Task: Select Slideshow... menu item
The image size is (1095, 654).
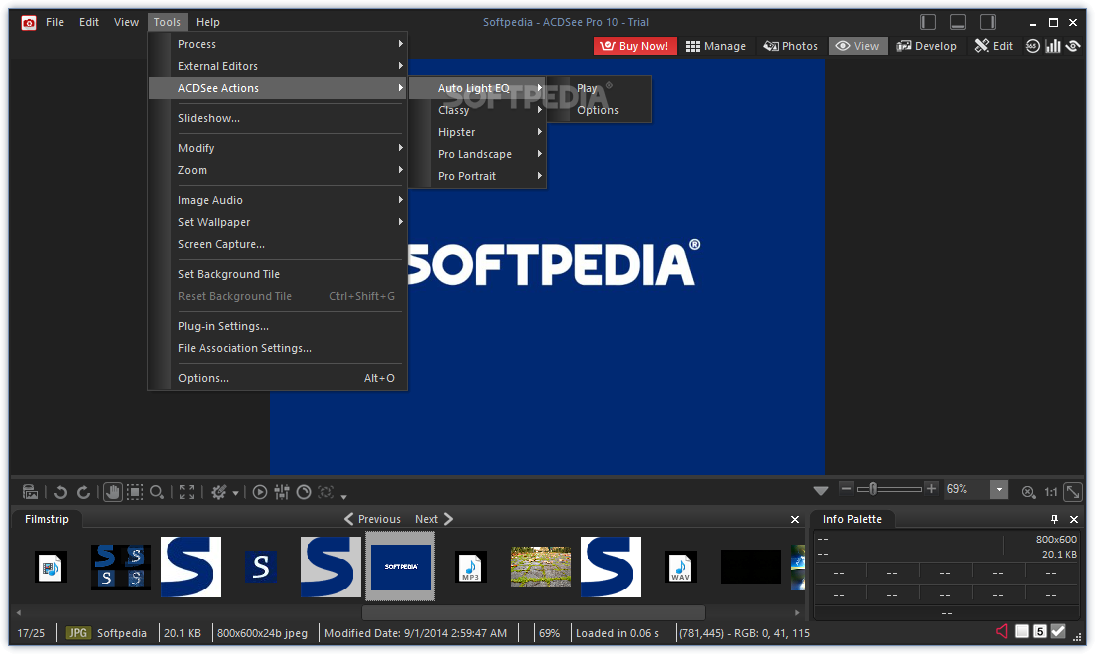Action: 278,119
